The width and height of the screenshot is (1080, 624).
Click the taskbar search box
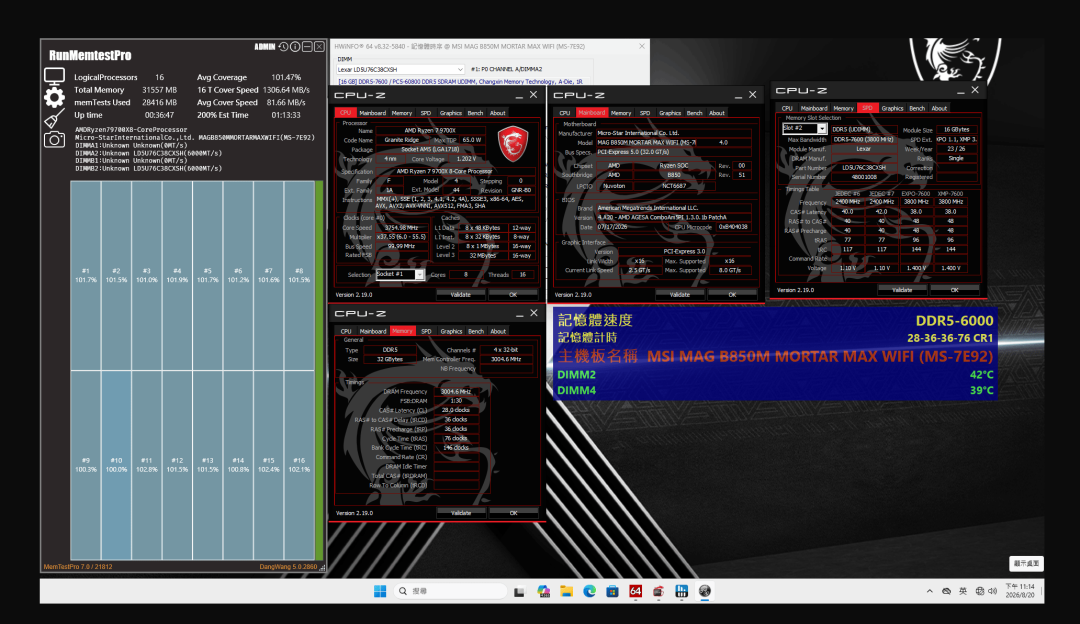450,591
